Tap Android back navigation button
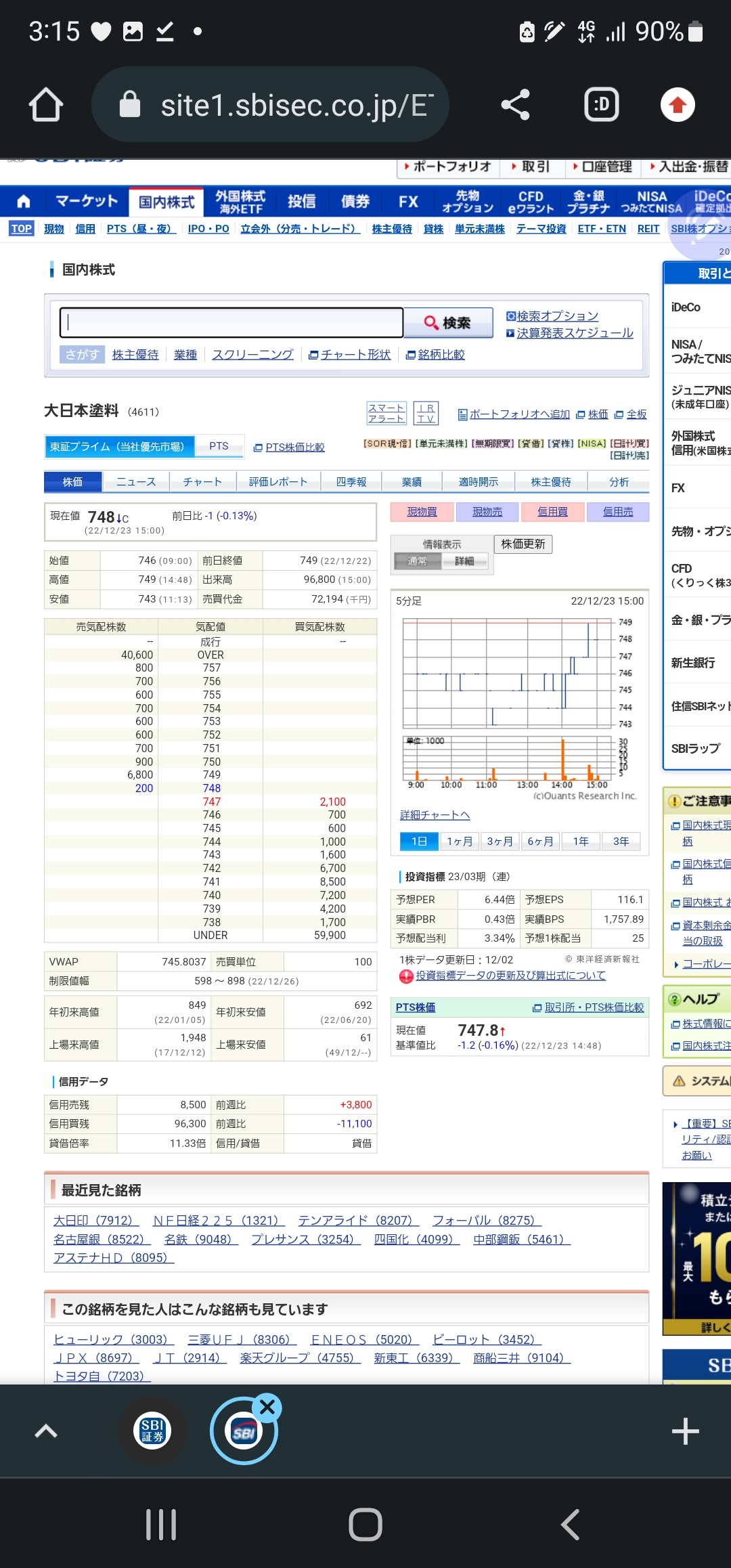The image size is (731, 1568). (x=570, y=1525)
